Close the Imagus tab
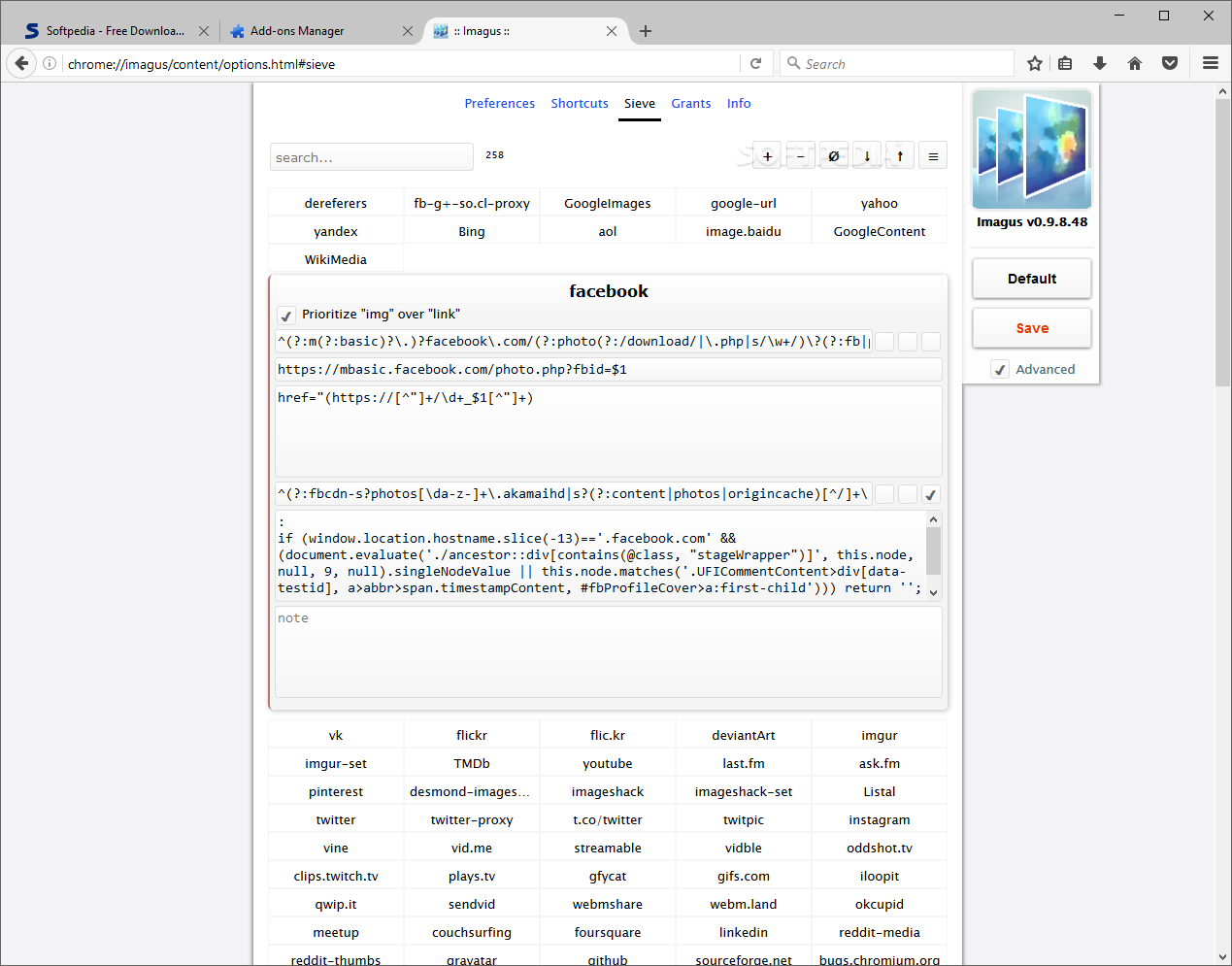This screenshot has height=966, width=1232. (612, 31)
